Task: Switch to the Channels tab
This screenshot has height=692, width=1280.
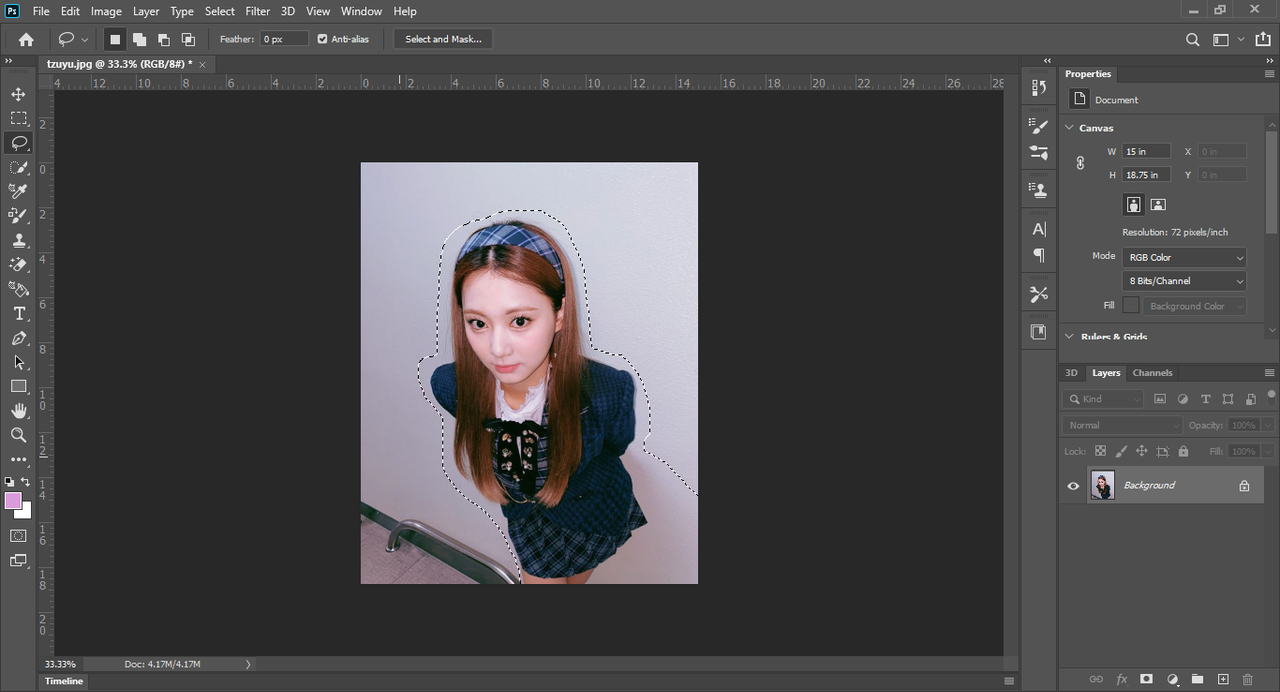Action: coord(1152,373)
